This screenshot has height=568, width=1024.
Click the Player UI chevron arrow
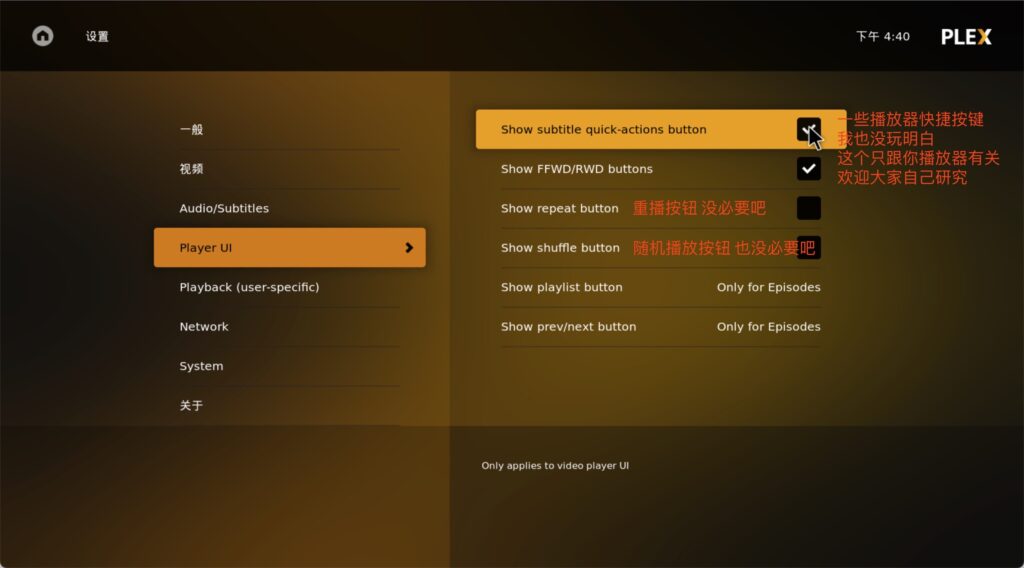tap(409, 247)
